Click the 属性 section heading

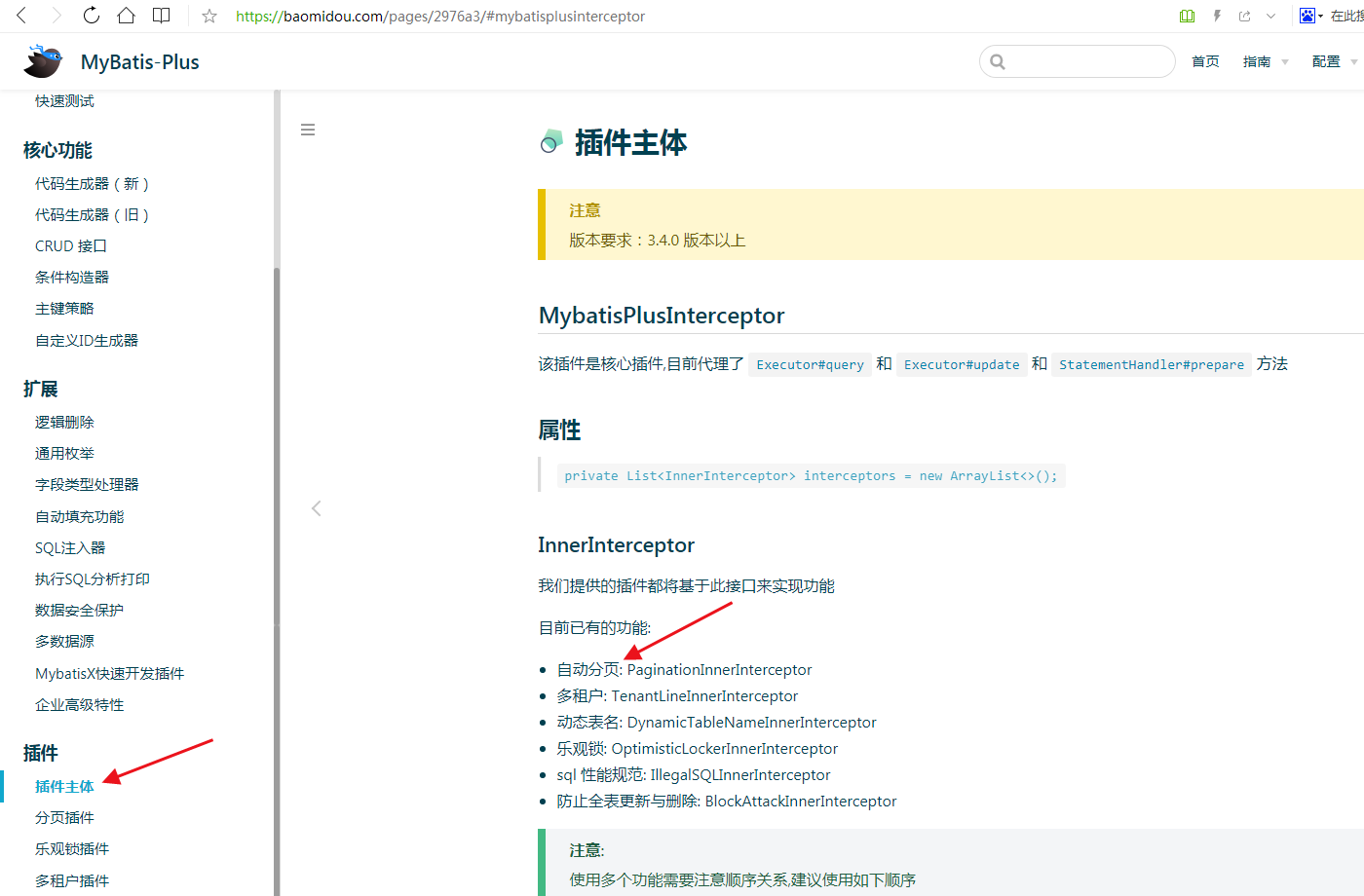pyautogui.click(x=559, y=430)
